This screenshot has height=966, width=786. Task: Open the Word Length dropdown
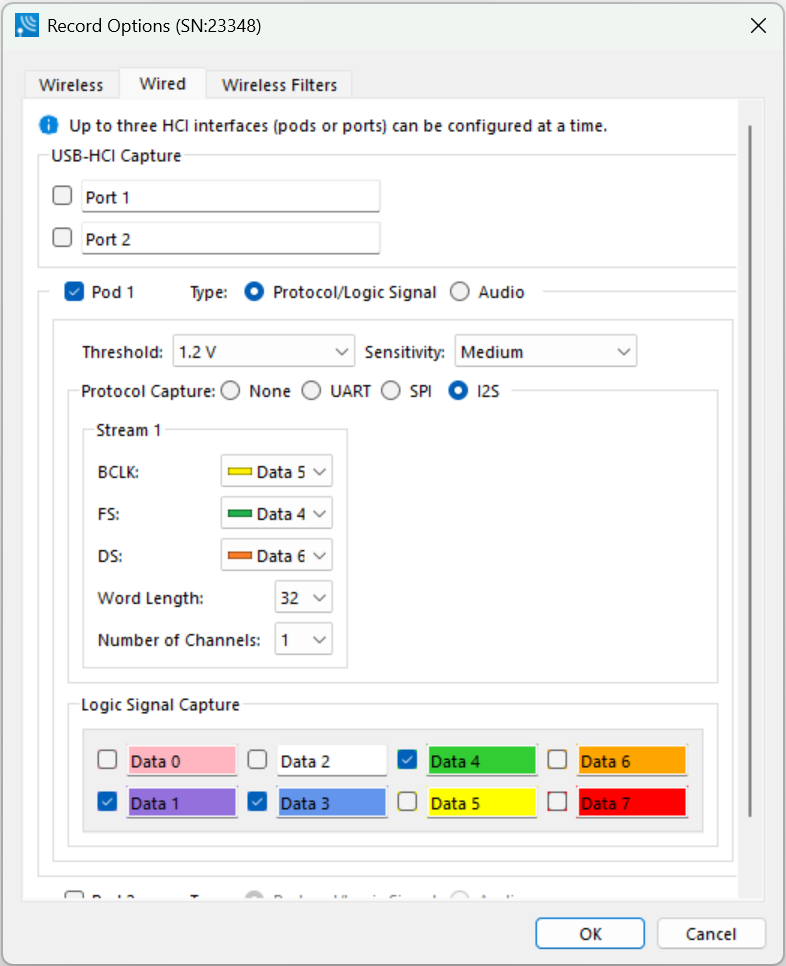point(304,597)
